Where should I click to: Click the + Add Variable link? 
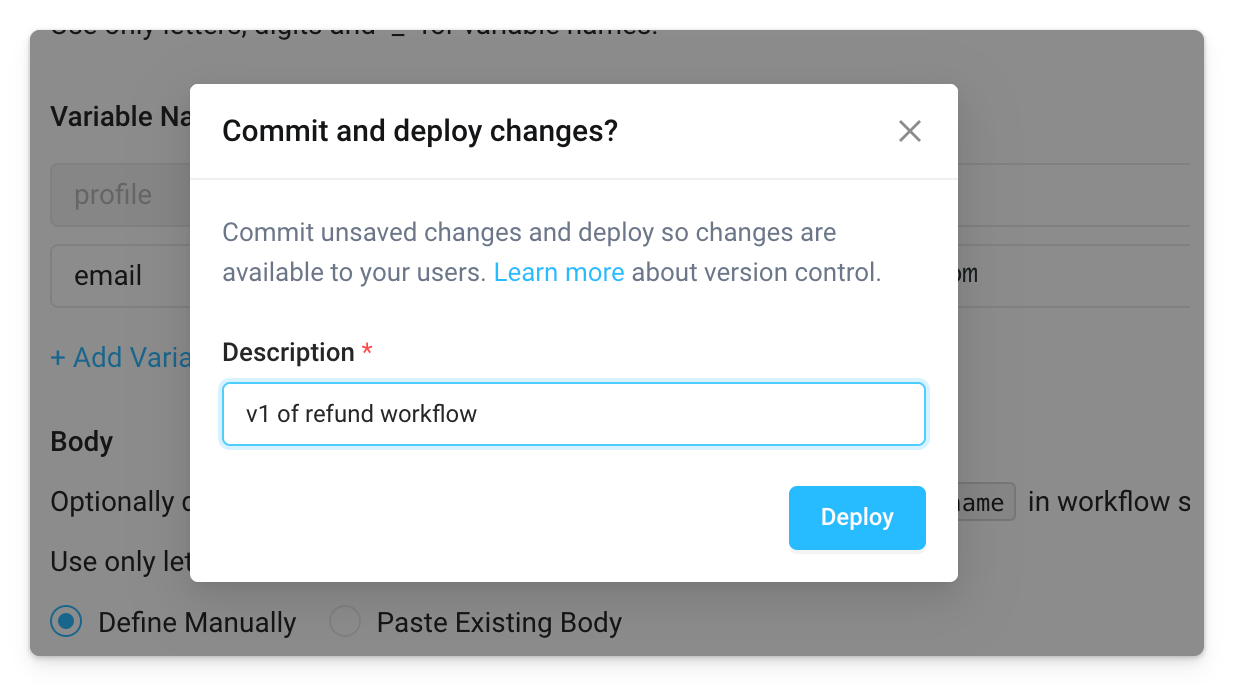click(x=120, y=357)
